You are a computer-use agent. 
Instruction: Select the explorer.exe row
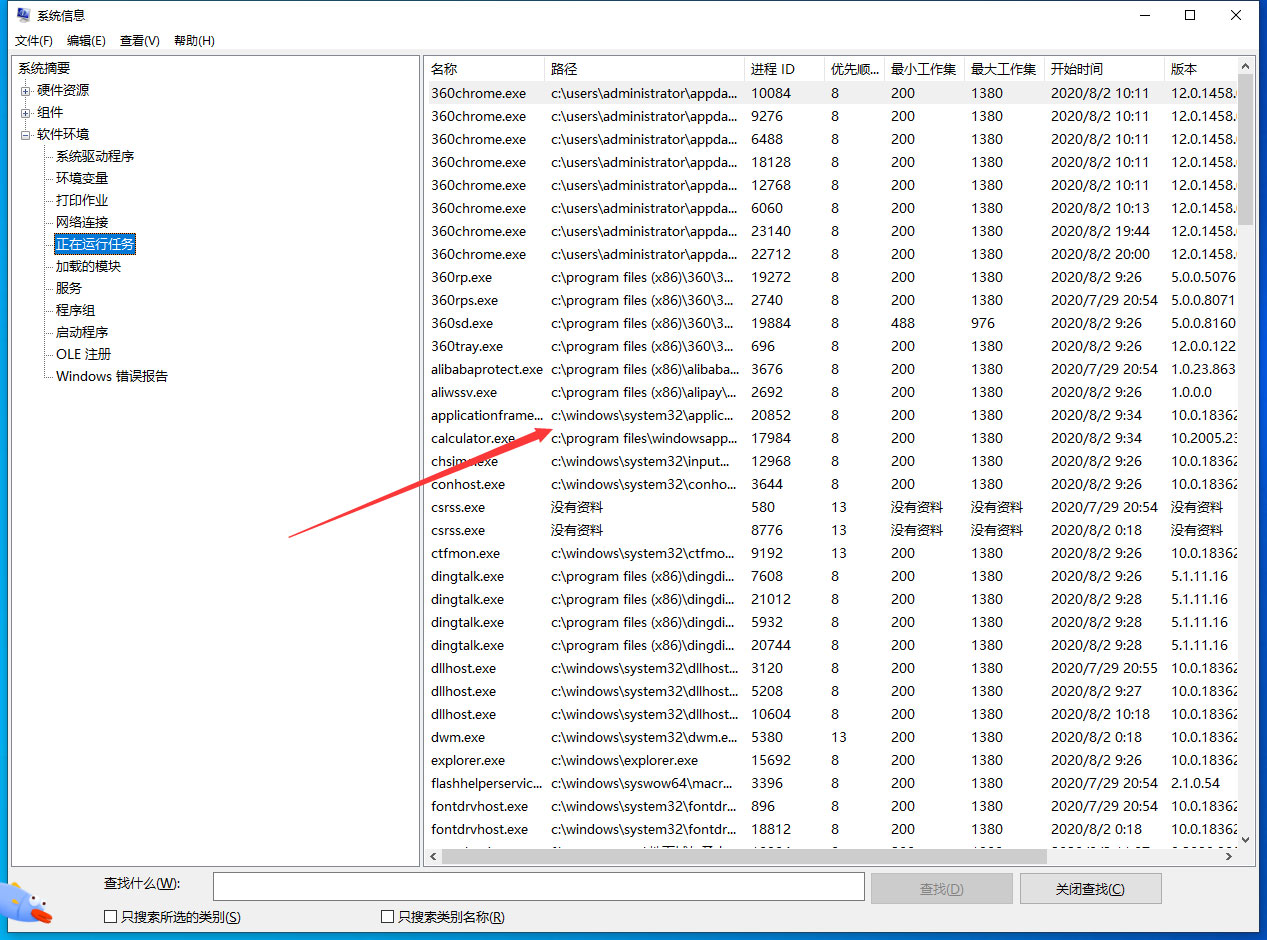coord(831,760)
